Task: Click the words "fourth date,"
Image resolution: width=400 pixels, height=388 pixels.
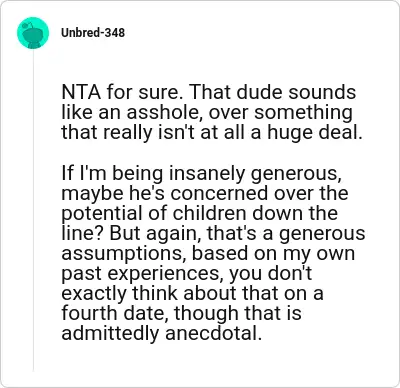Action: (x=115, y=313)
